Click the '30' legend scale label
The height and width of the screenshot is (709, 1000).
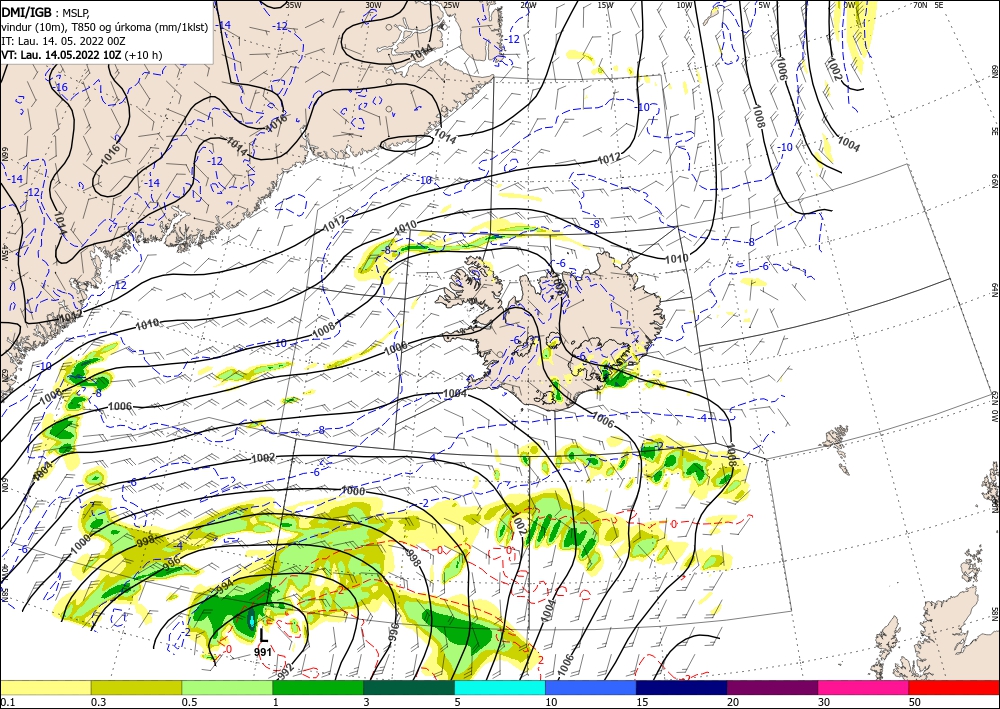tap(824, 702)
